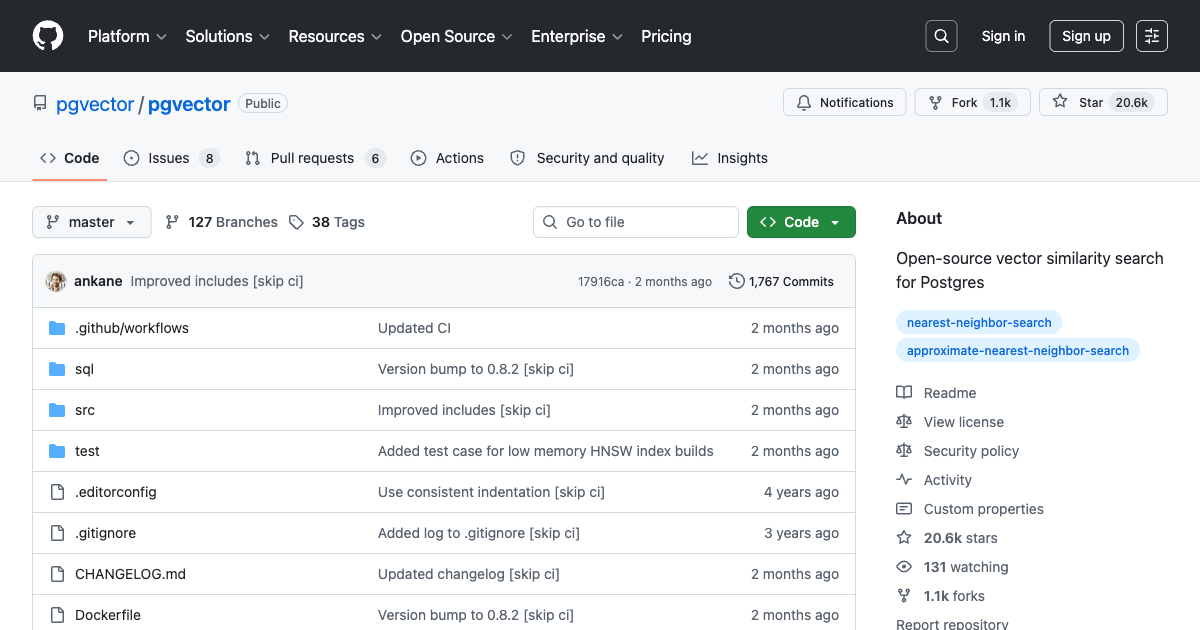View the 1.1k forks link in About

pos(954,596)
